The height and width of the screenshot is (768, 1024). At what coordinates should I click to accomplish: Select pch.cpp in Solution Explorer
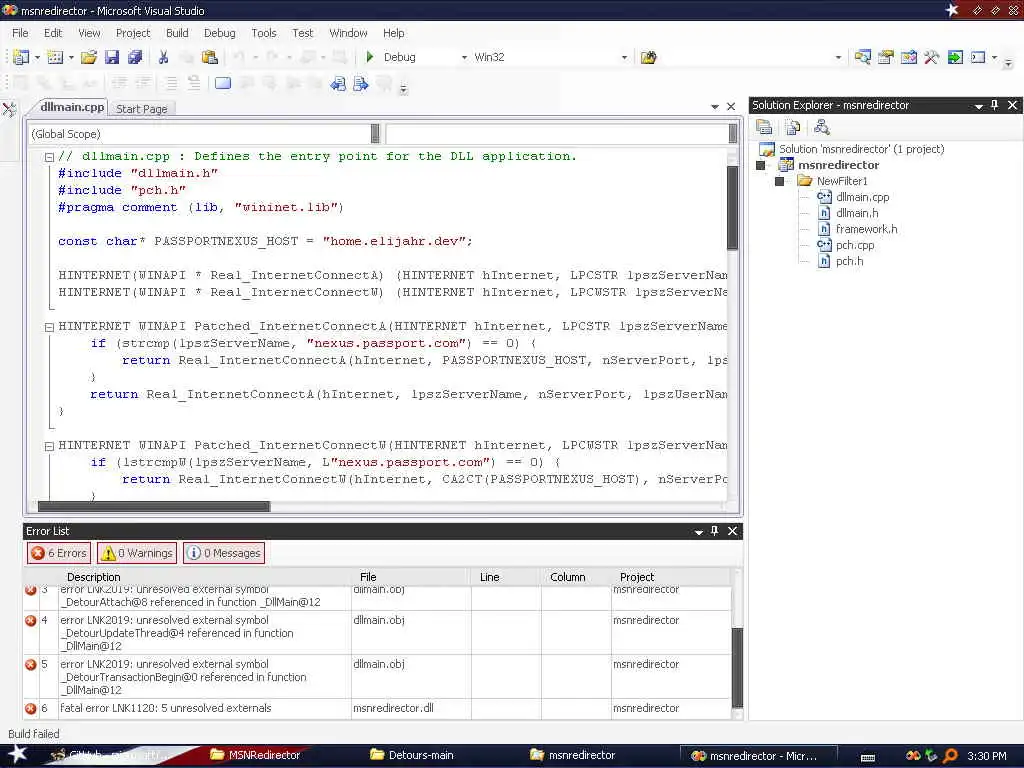coord(854,245)
